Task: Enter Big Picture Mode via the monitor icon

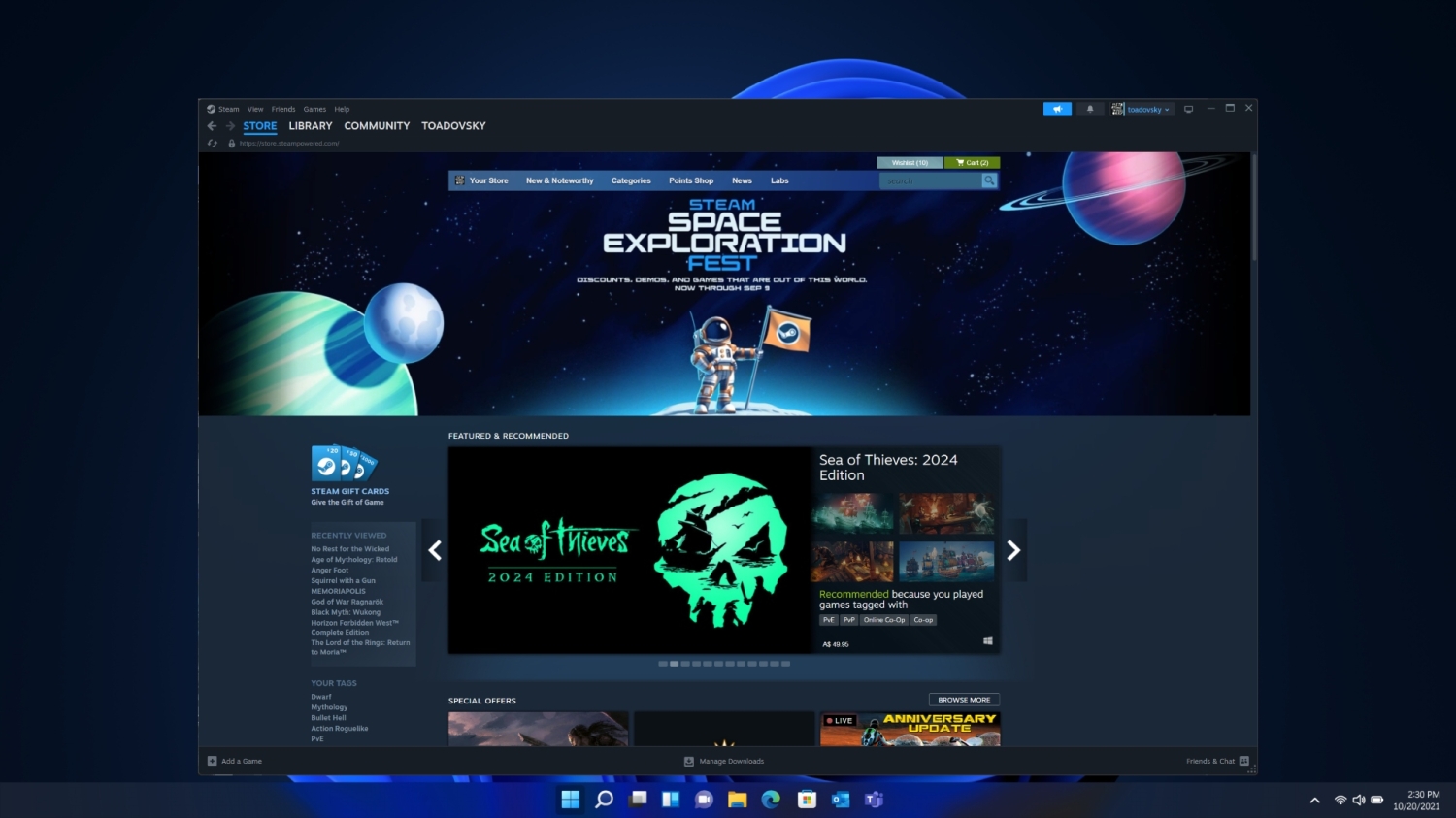Action: point(1187,108)
